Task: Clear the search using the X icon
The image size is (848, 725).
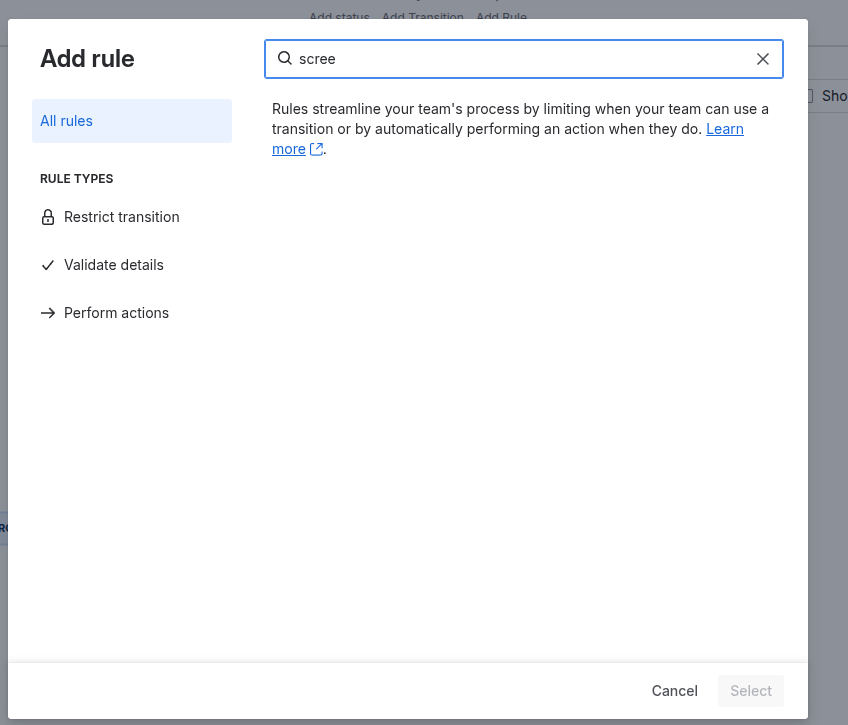Action: click(763, 59)
